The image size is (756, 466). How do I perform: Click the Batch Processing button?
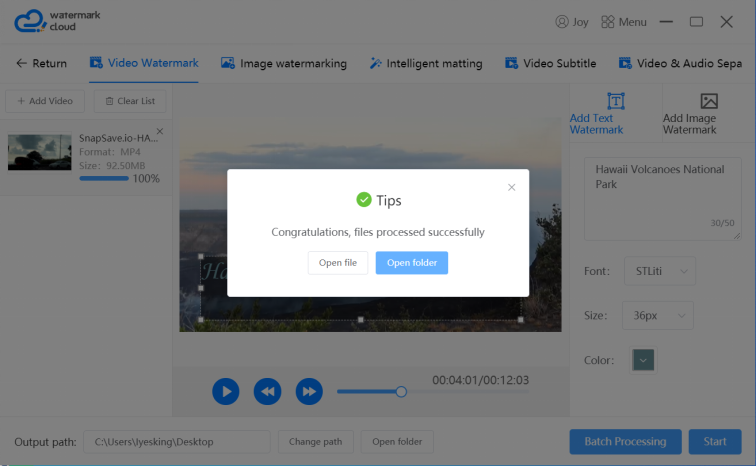(625, 441)
